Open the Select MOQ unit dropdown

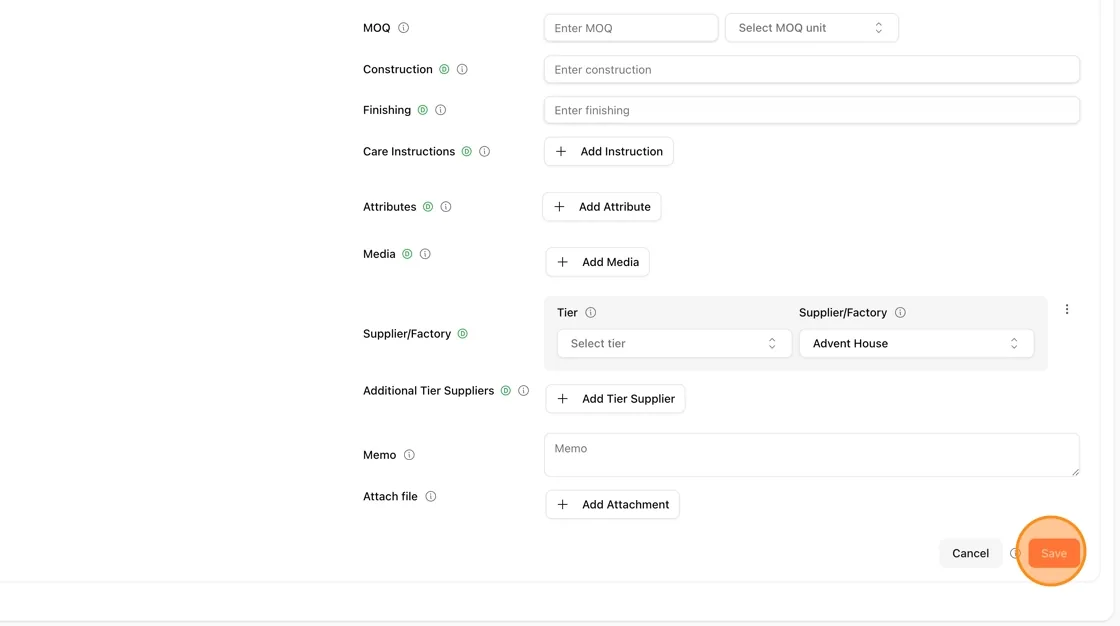[x=811, y=28]
